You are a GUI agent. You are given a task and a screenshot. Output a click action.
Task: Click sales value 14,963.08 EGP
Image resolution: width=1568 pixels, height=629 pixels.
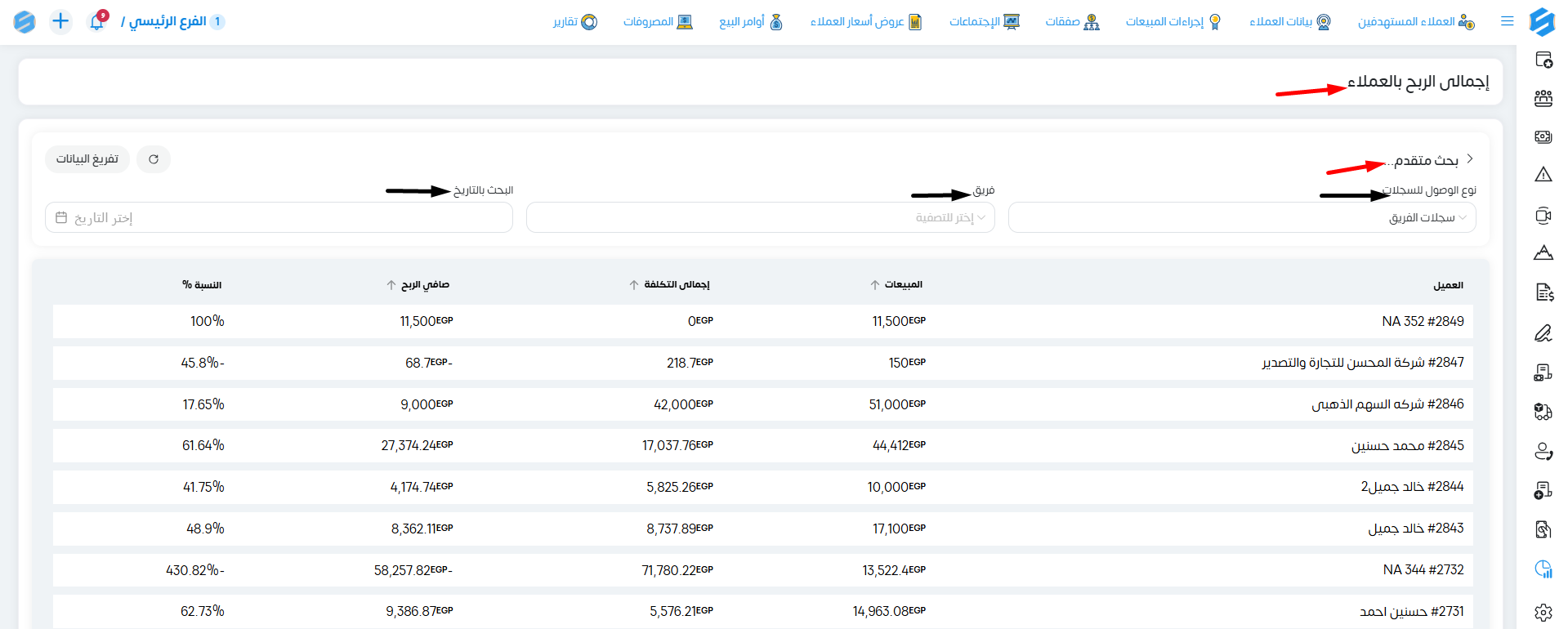click(889, 611)
